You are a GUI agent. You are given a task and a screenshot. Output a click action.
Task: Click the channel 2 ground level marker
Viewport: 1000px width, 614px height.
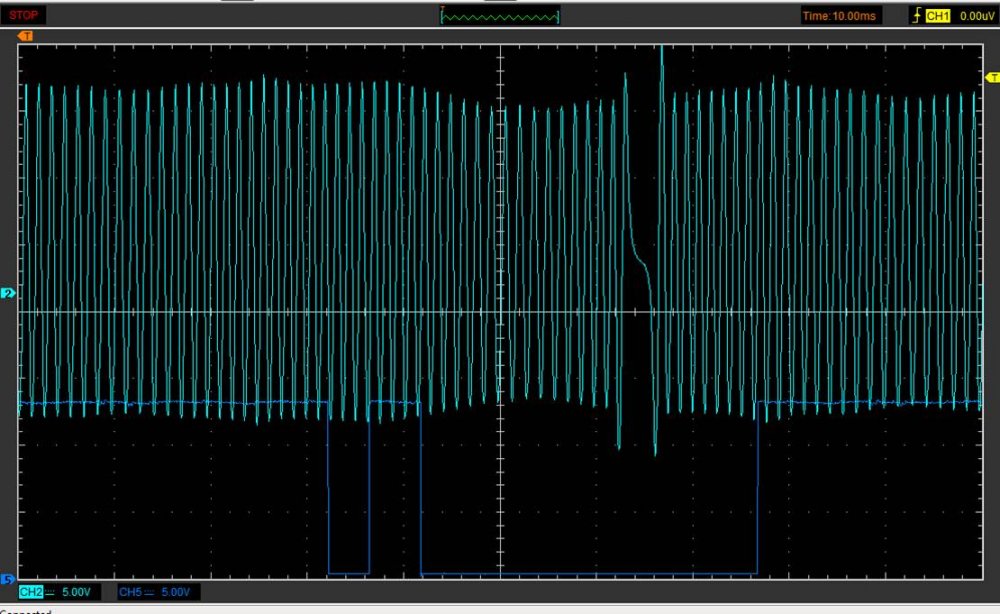click(x=7, y=294)
